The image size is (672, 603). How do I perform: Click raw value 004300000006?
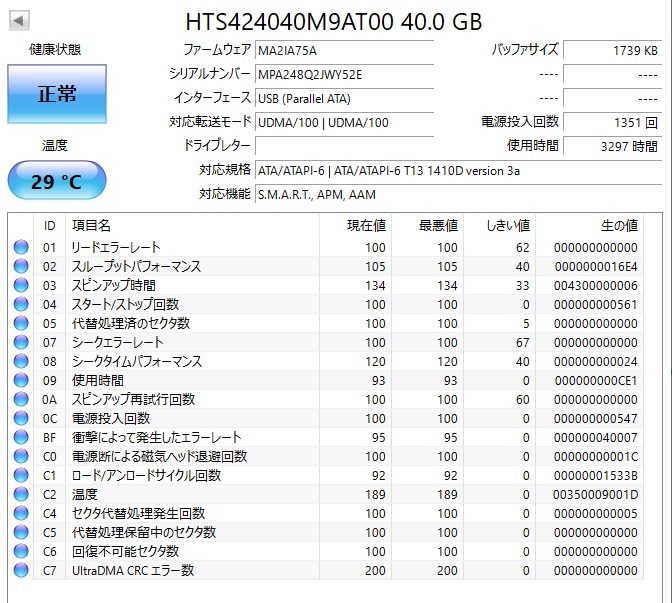pos(596,285)
